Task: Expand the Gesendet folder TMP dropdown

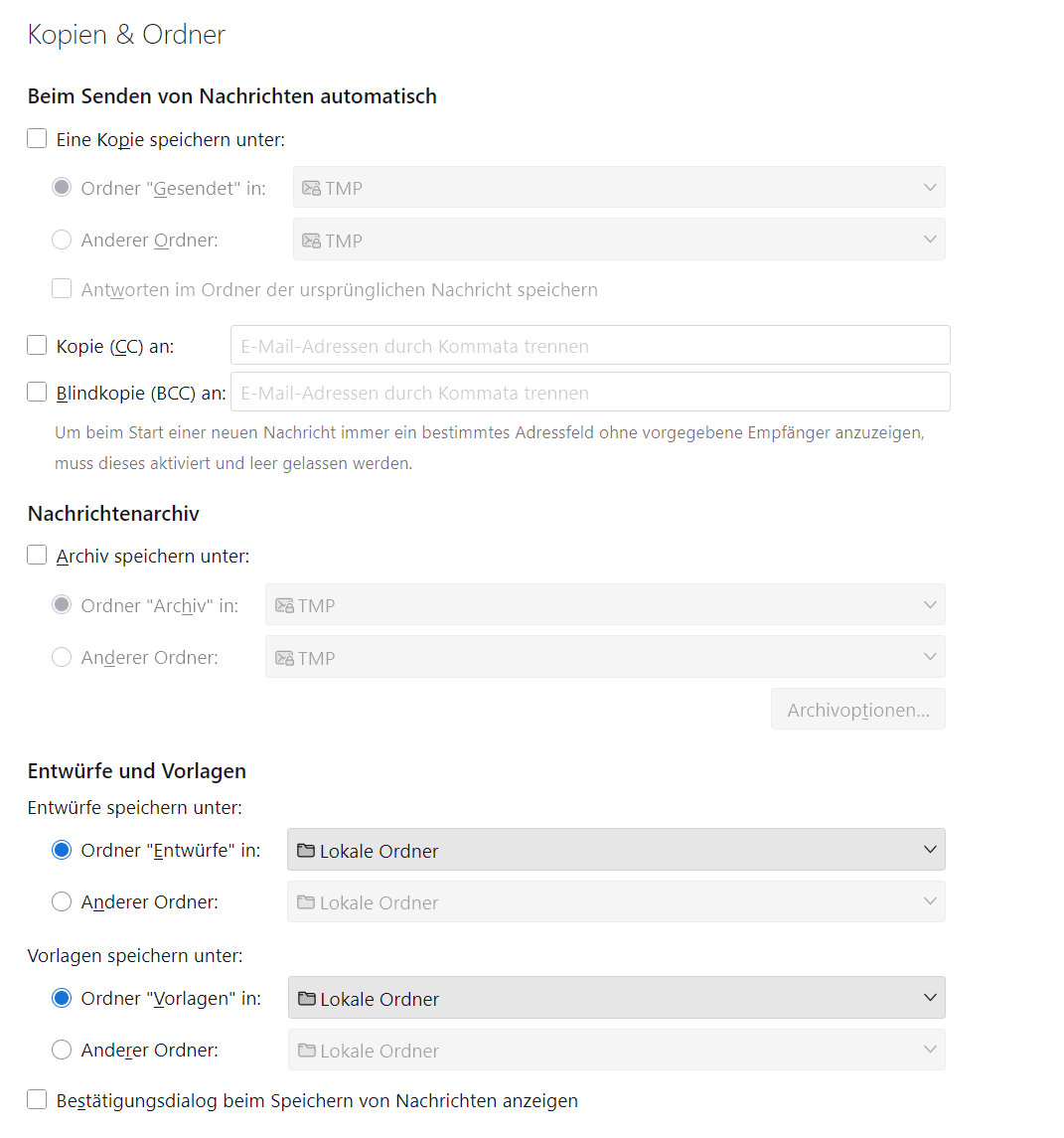Action: click(619, 188)
